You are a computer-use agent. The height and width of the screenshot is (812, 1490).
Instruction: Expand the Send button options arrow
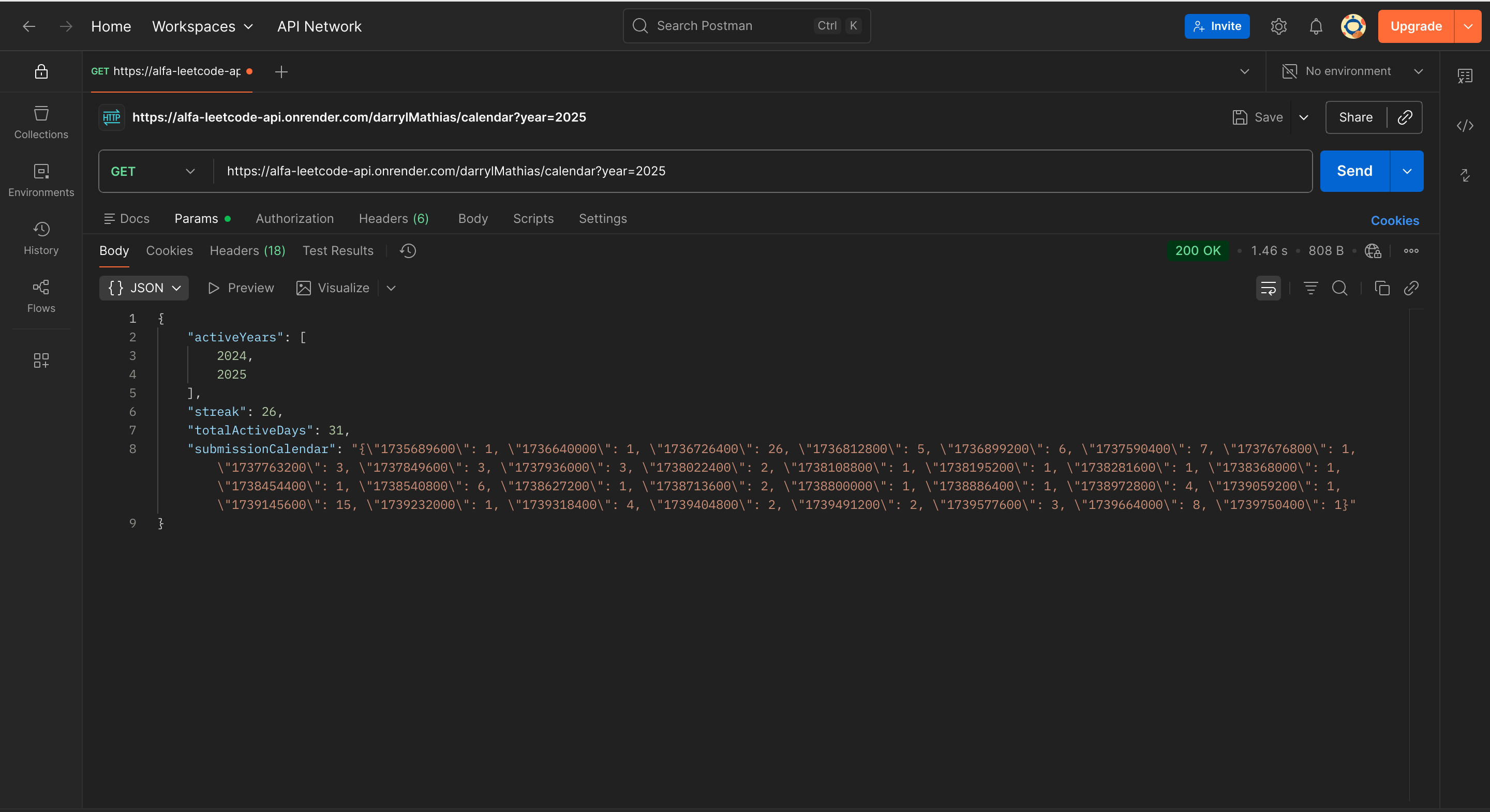point(1407,171)
